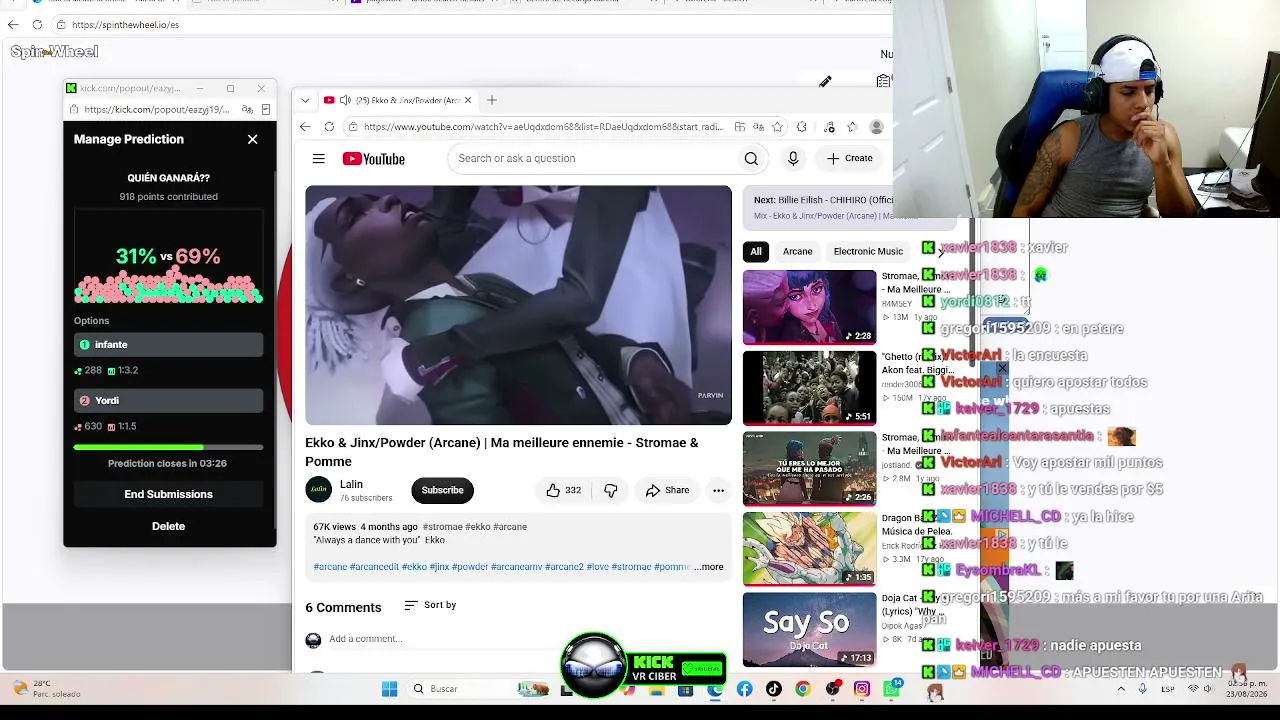Click the pencil edit icon on SpinWheel page
The height and width of the screenshot is (720, 1280).
tap(825, 82)
